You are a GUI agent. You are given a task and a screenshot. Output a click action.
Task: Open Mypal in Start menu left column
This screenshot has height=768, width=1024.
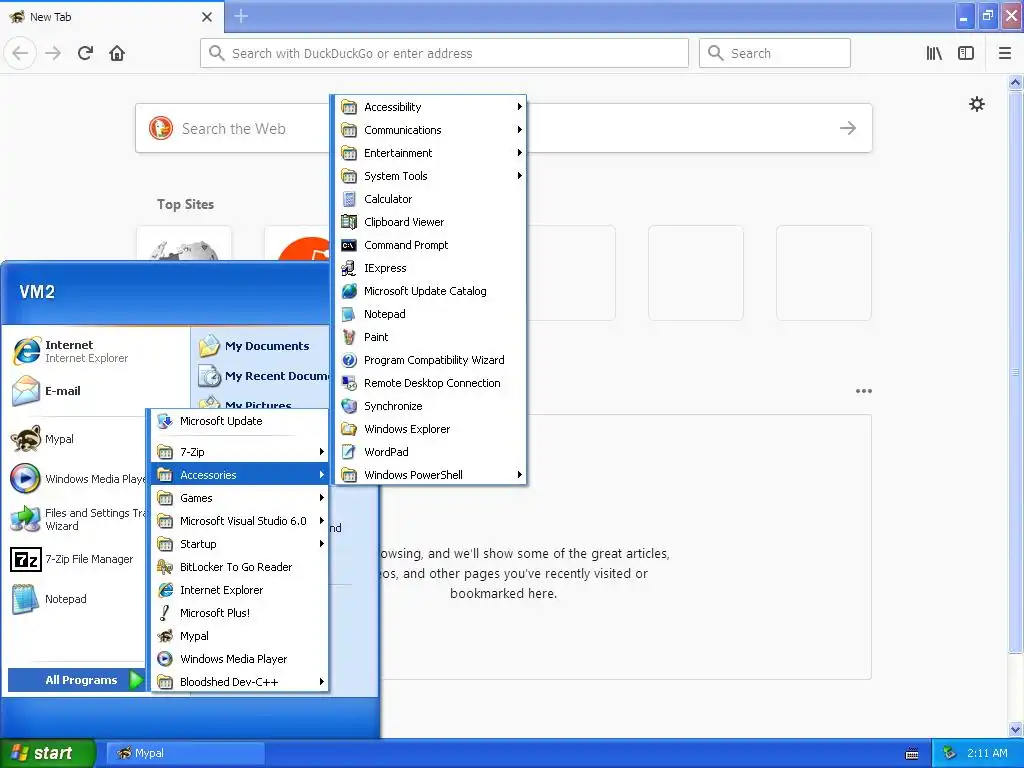coord(75,440)
